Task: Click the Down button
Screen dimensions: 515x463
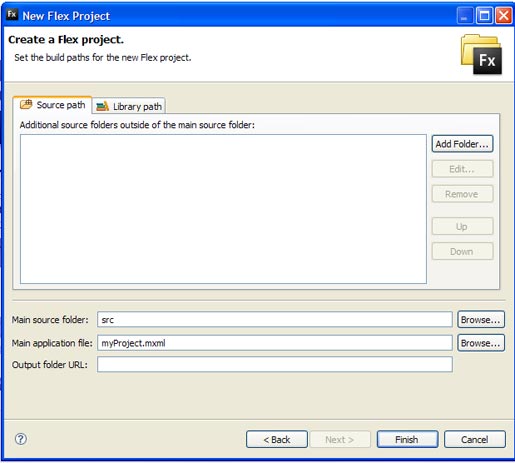Action: click(x=462, y=251)
